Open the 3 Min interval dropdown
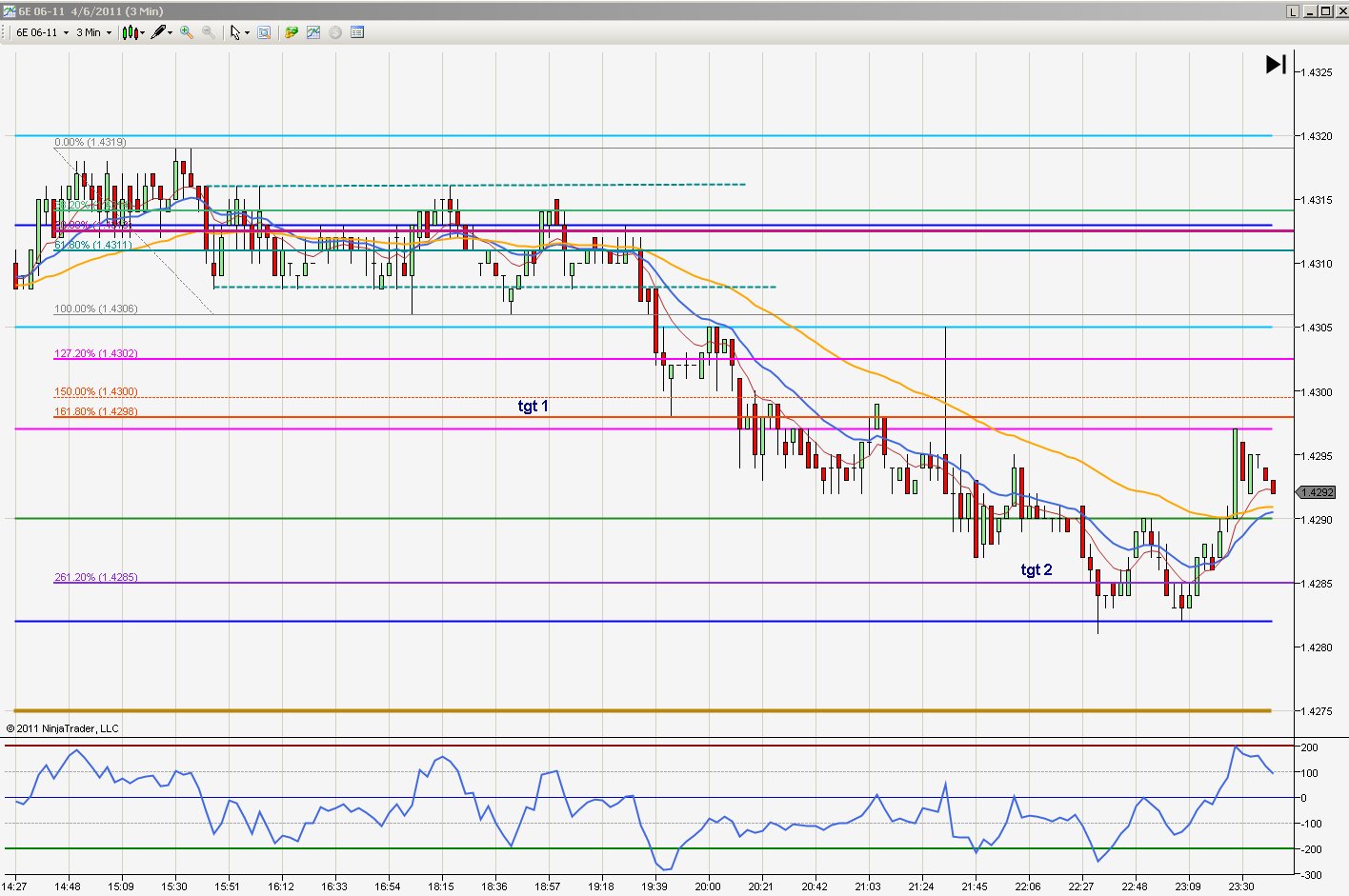 [x=94, y=32]
